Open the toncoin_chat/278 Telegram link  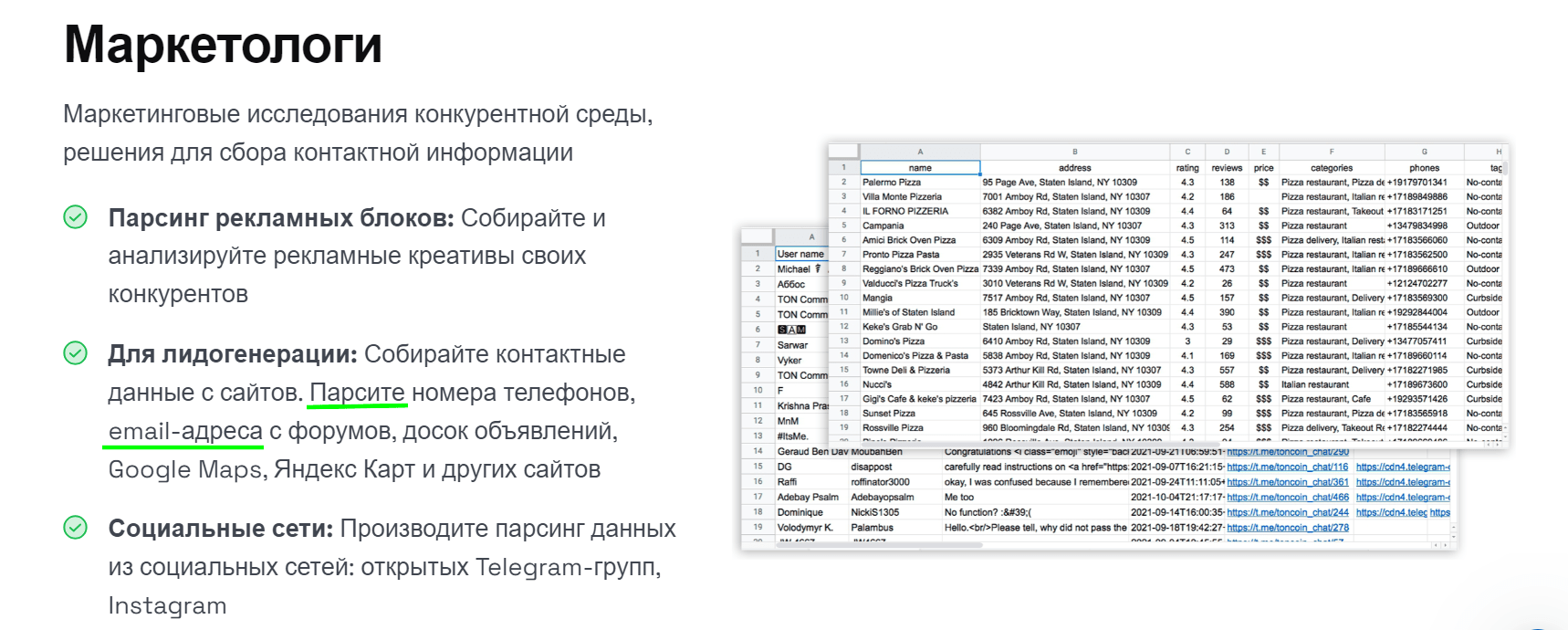coord(1287,528)
